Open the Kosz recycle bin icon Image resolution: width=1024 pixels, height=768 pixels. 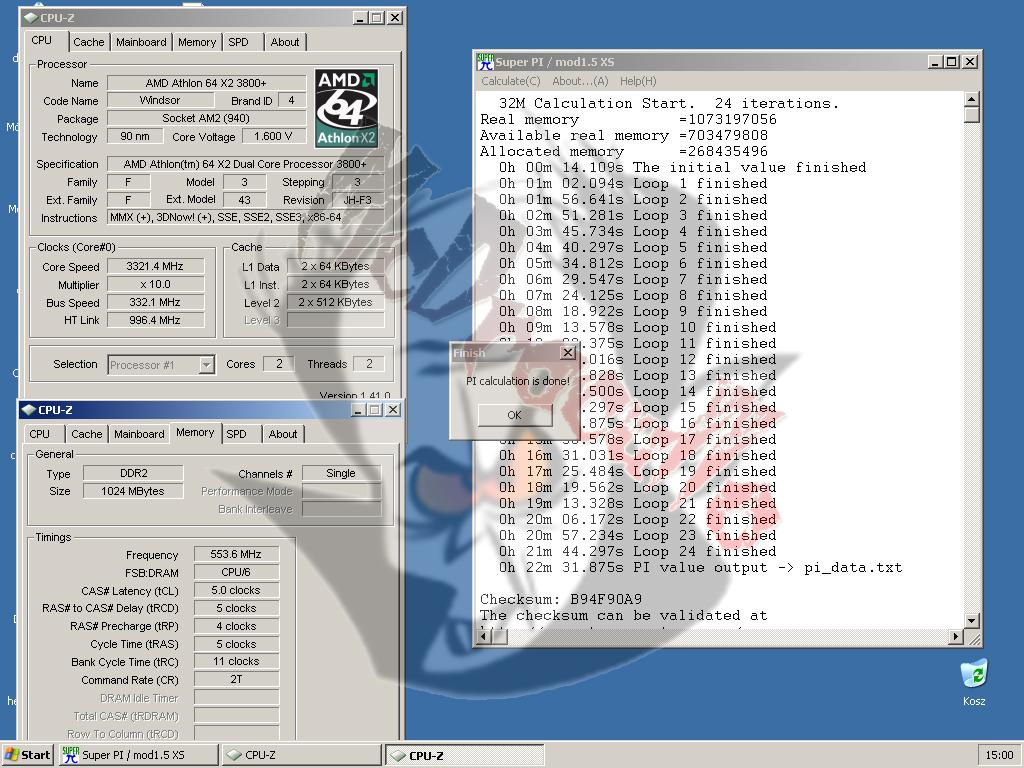974,682
